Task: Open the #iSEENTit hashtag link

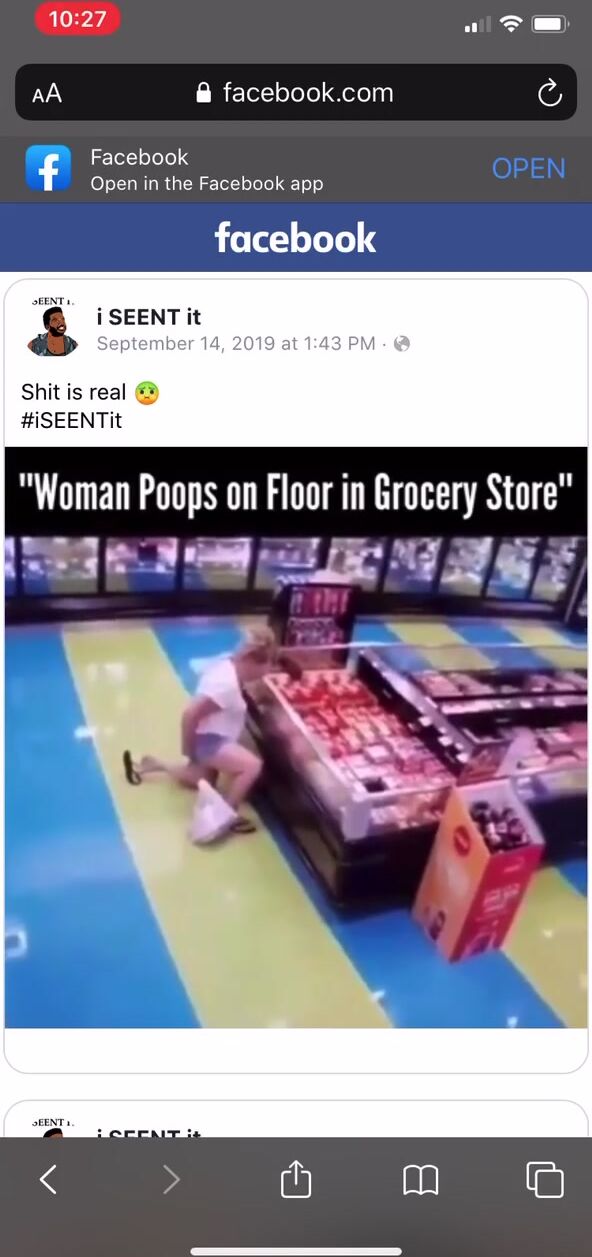Action: [x=71, y=421]
